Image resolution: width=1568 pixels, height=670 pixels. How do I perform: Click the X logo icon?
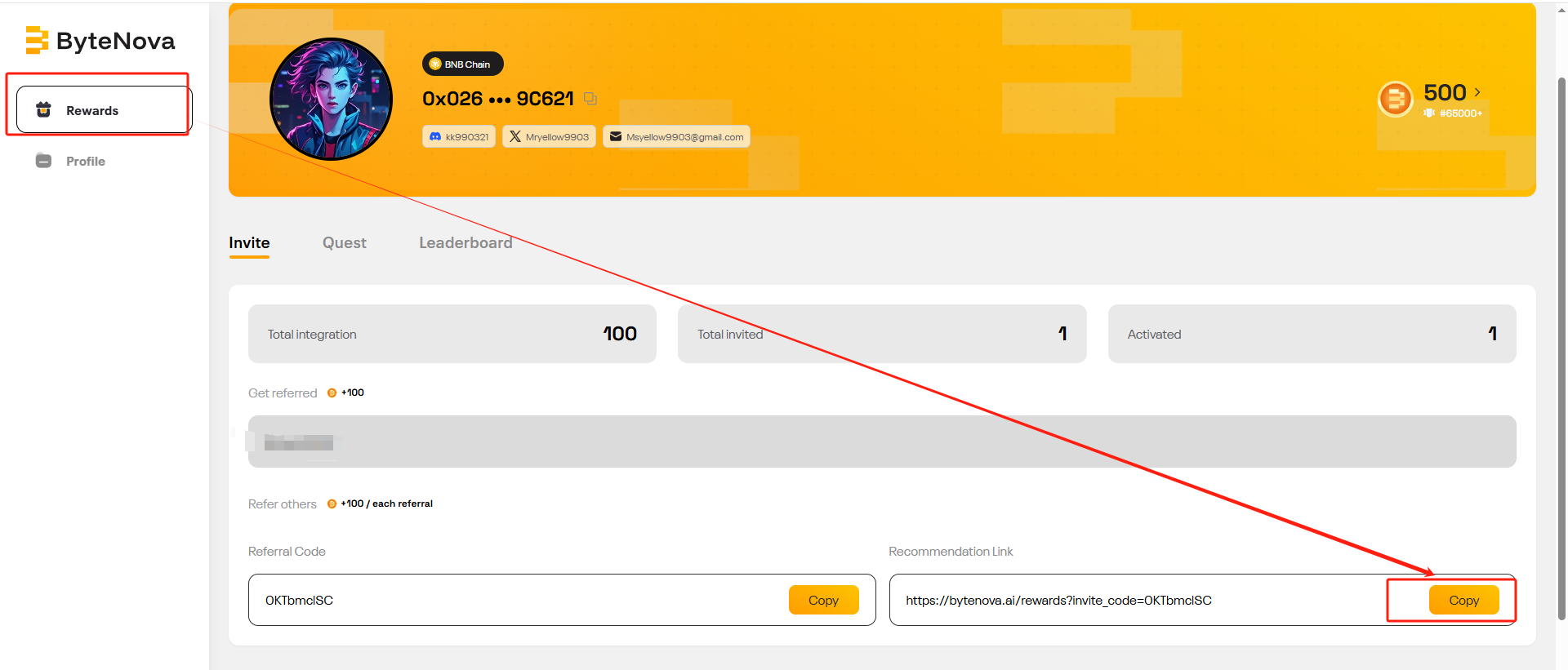(x=515, y=136)
